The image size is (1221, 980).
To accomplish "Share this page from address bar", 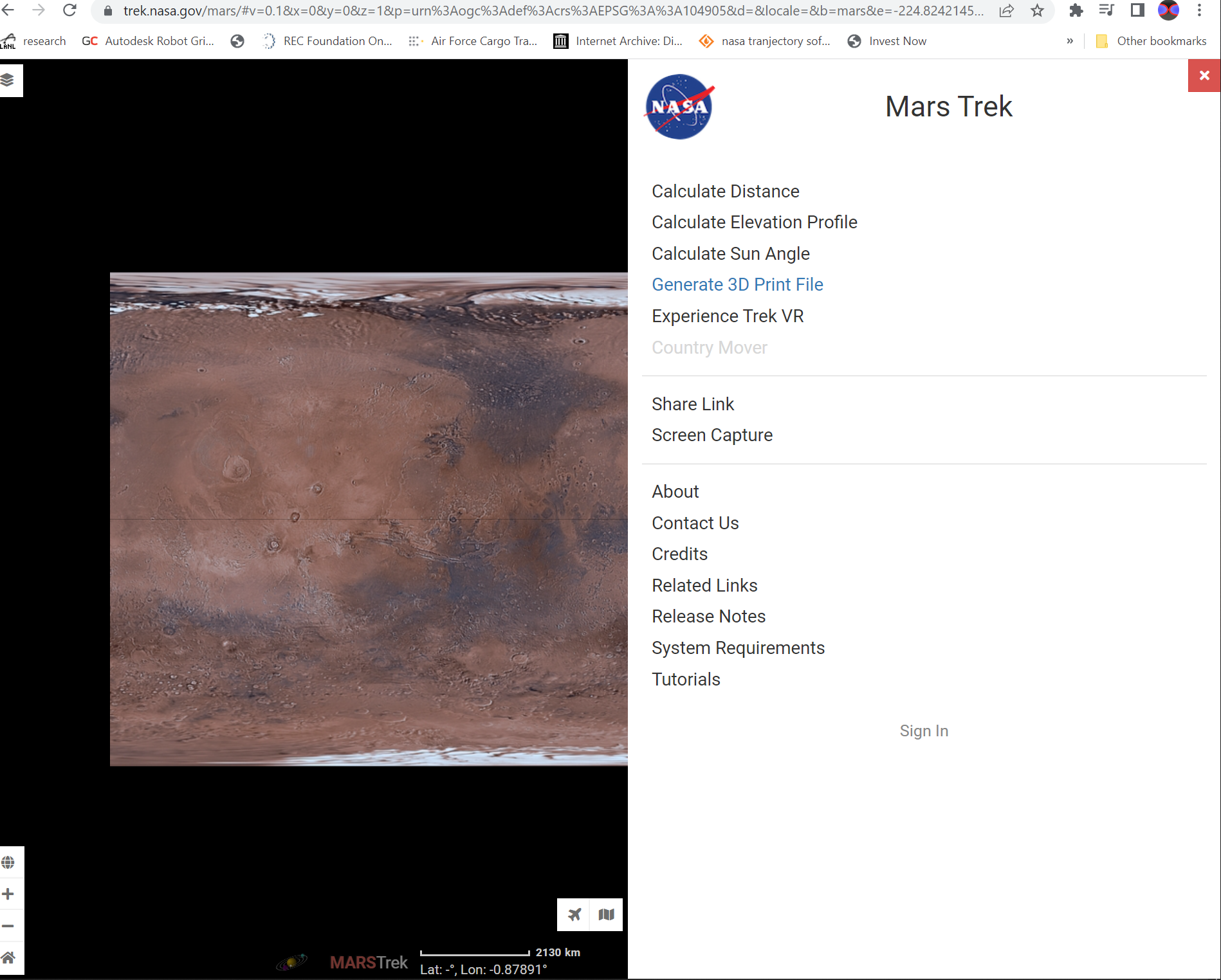I will 1007,10.
